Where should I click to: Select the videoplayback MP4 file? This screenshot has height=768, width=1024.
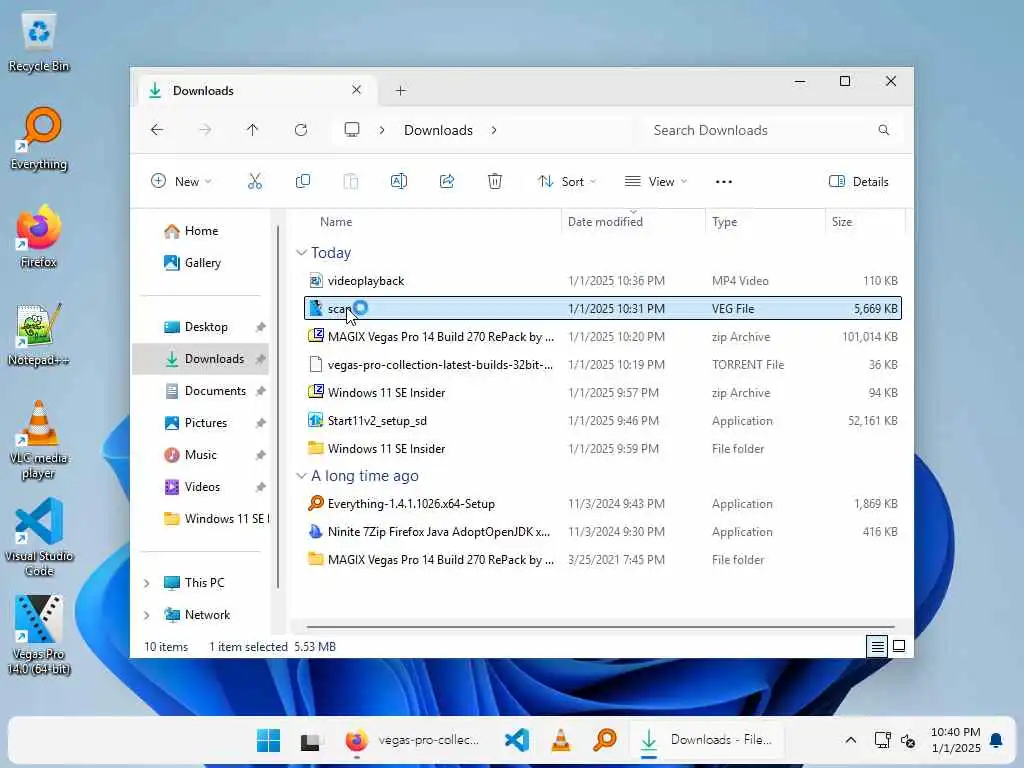[603, 281]
